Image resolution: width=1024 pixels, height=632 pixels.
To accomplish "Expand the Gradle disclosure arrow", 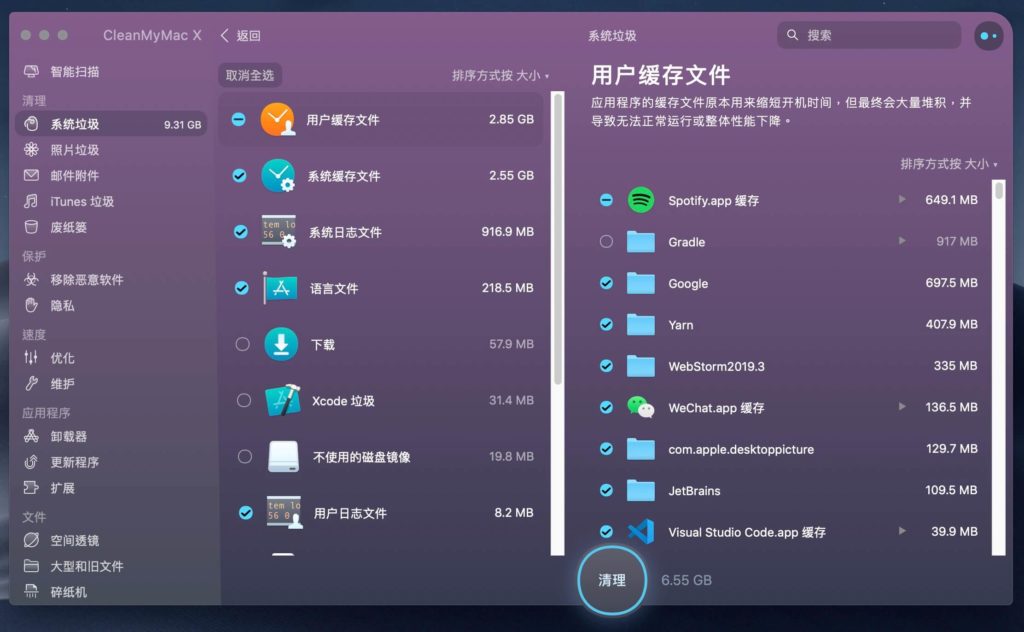I will point(902,241).
